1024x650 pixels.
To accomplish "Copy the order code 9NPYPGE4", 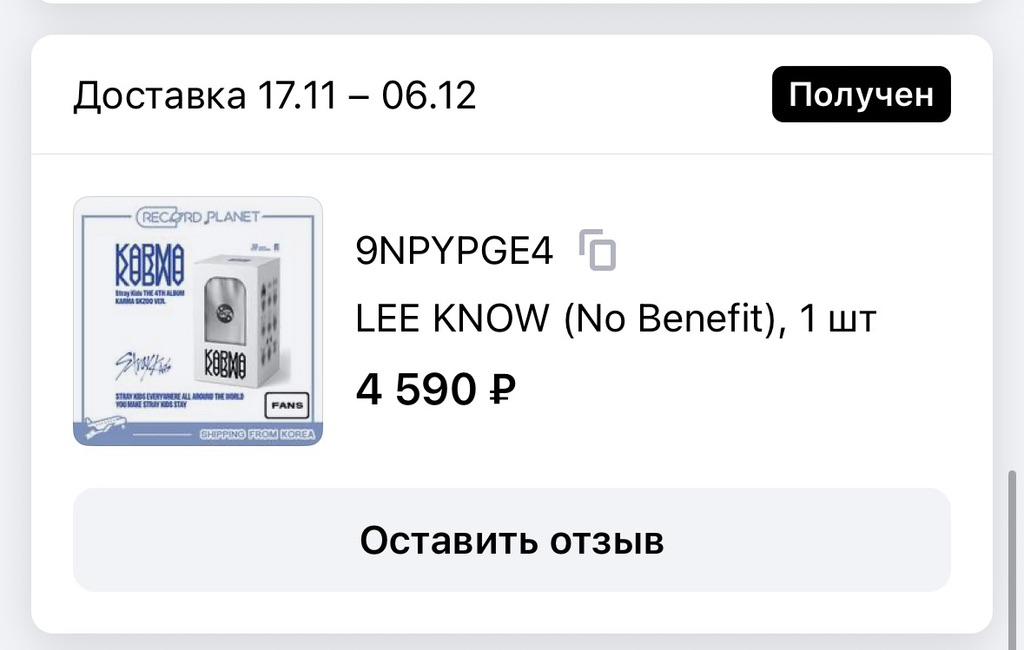I will pos(598,250).
